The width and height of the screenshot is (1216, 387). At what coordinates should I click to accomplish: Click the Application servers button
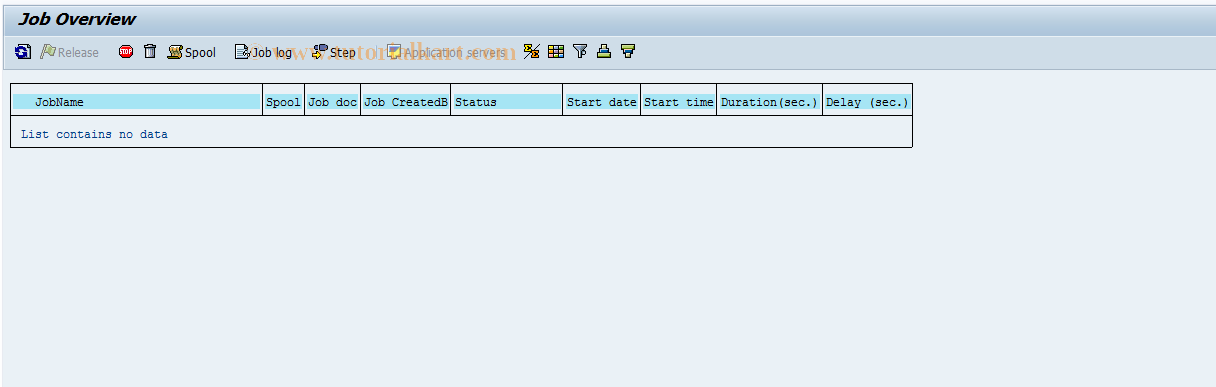[x=446, y=52]
